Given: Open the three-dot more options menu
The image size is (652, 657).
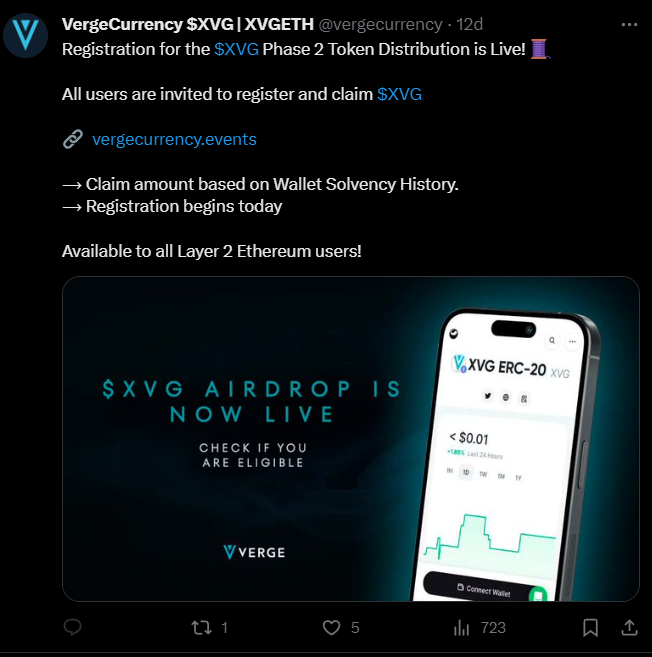Looking at the screenshot, I should coord(629,25).
